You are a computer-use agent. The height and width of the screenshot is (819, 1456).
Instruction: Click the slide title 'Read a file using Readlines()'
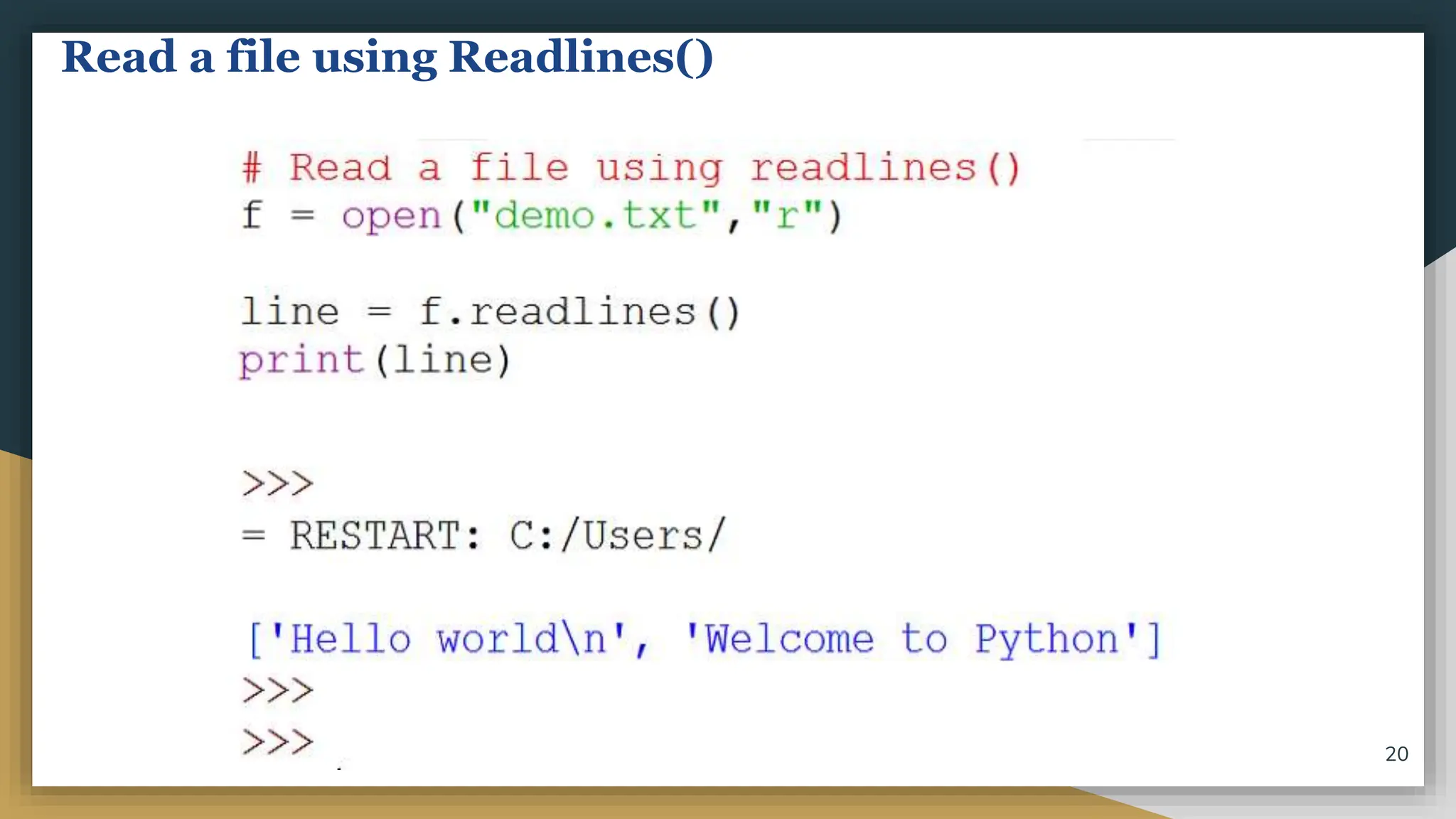tap(387, 57)
